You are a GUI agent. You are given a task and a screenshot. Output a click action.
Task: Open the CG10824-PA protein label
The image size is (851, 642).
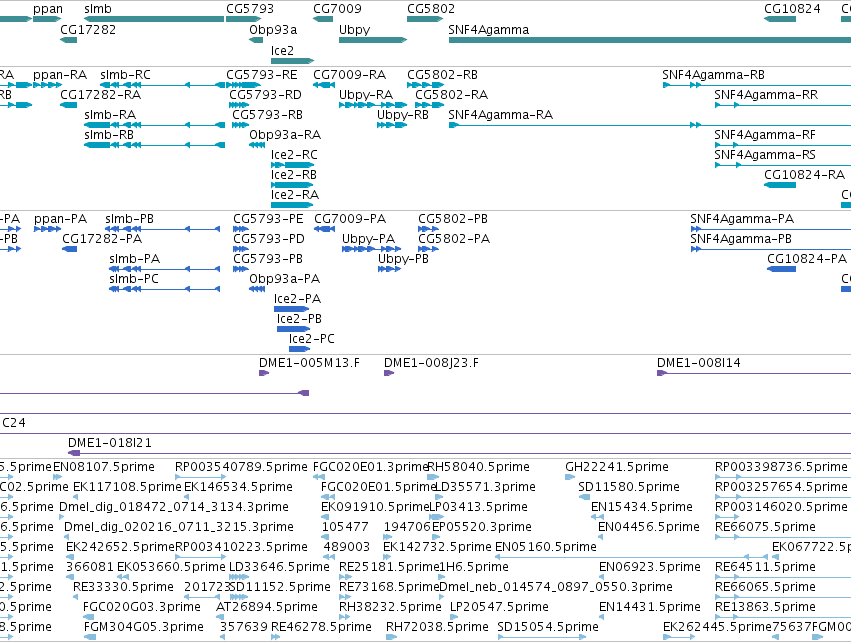pos(806,259)
